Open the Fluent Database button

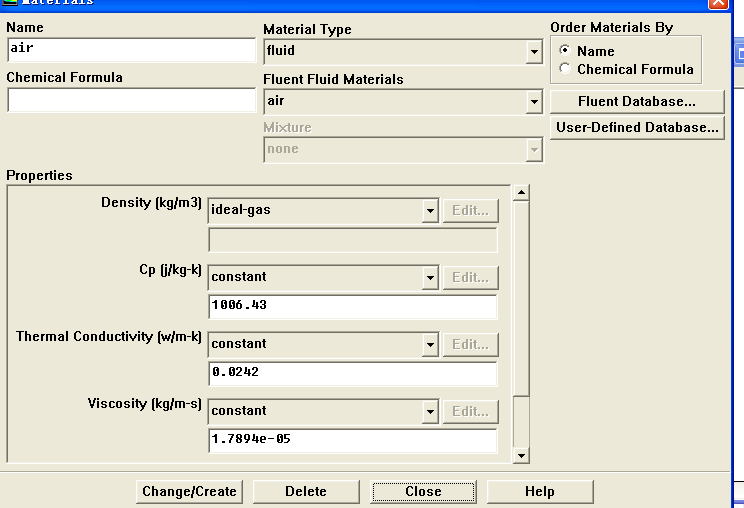coord(637,102)
